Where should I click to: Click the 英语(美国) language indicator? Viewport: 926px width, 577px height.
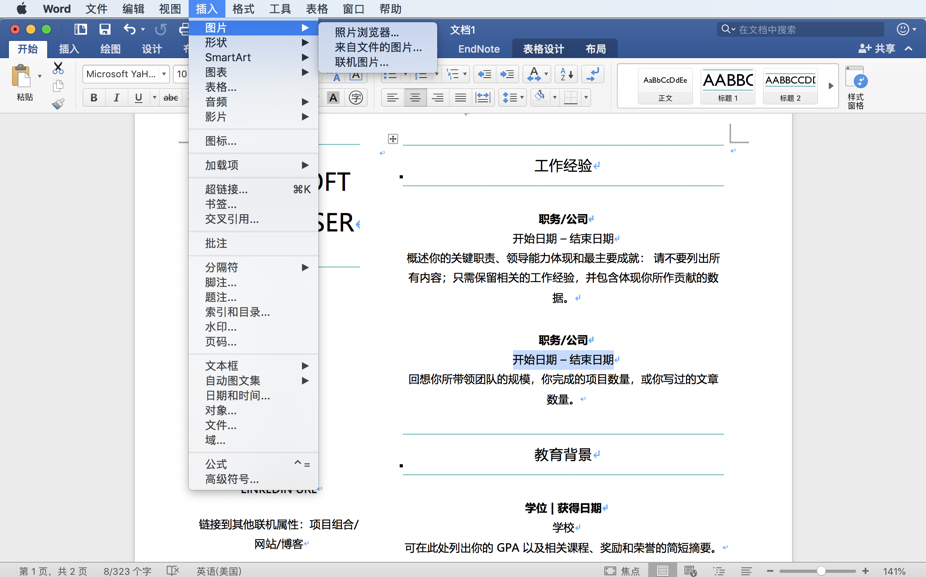(219, 571)
